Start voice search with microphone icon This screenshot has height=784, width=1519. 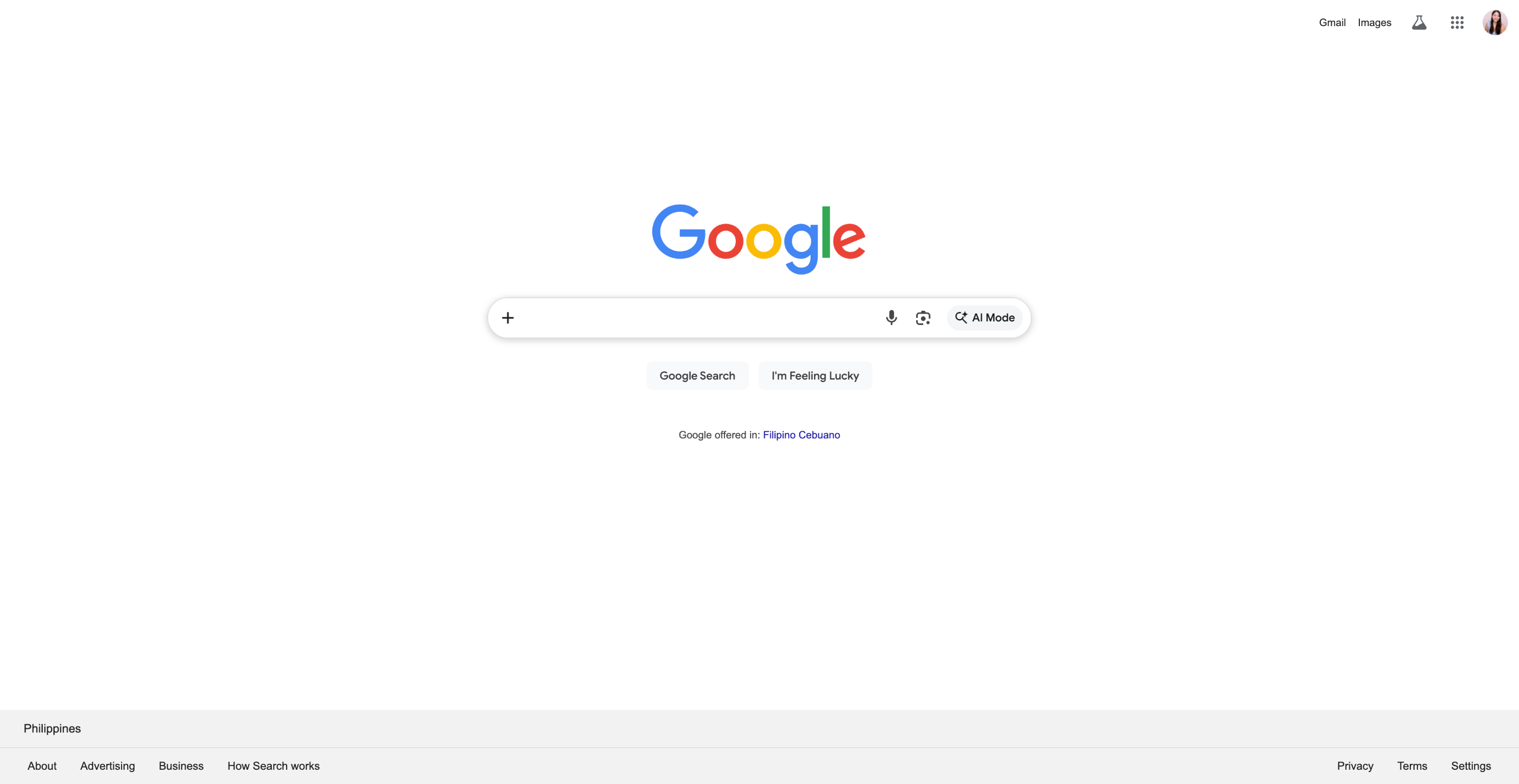click(x=891, y=318)
